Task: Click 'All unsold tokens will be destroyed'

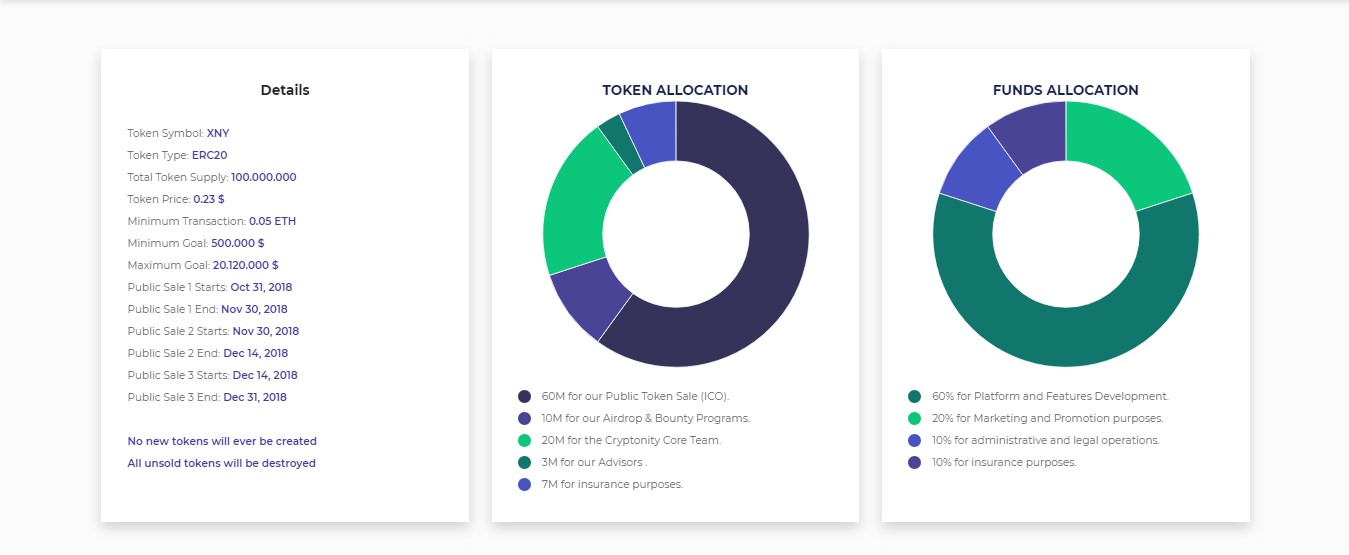Action: point(221,463)
